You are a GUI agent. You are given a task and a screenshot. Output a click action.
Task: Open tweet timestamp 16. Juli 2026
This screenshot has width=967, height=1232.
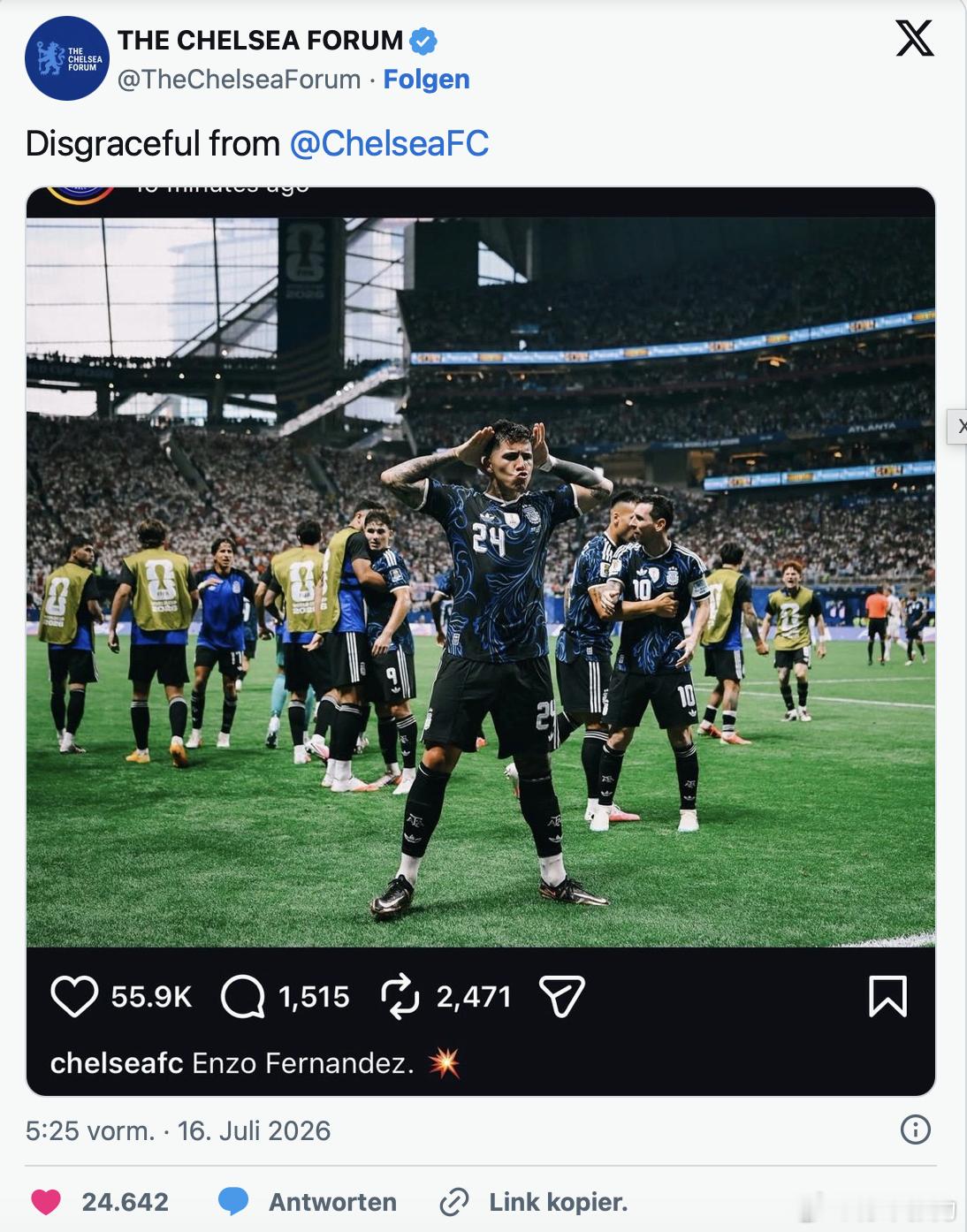[x=254, y=1130]
